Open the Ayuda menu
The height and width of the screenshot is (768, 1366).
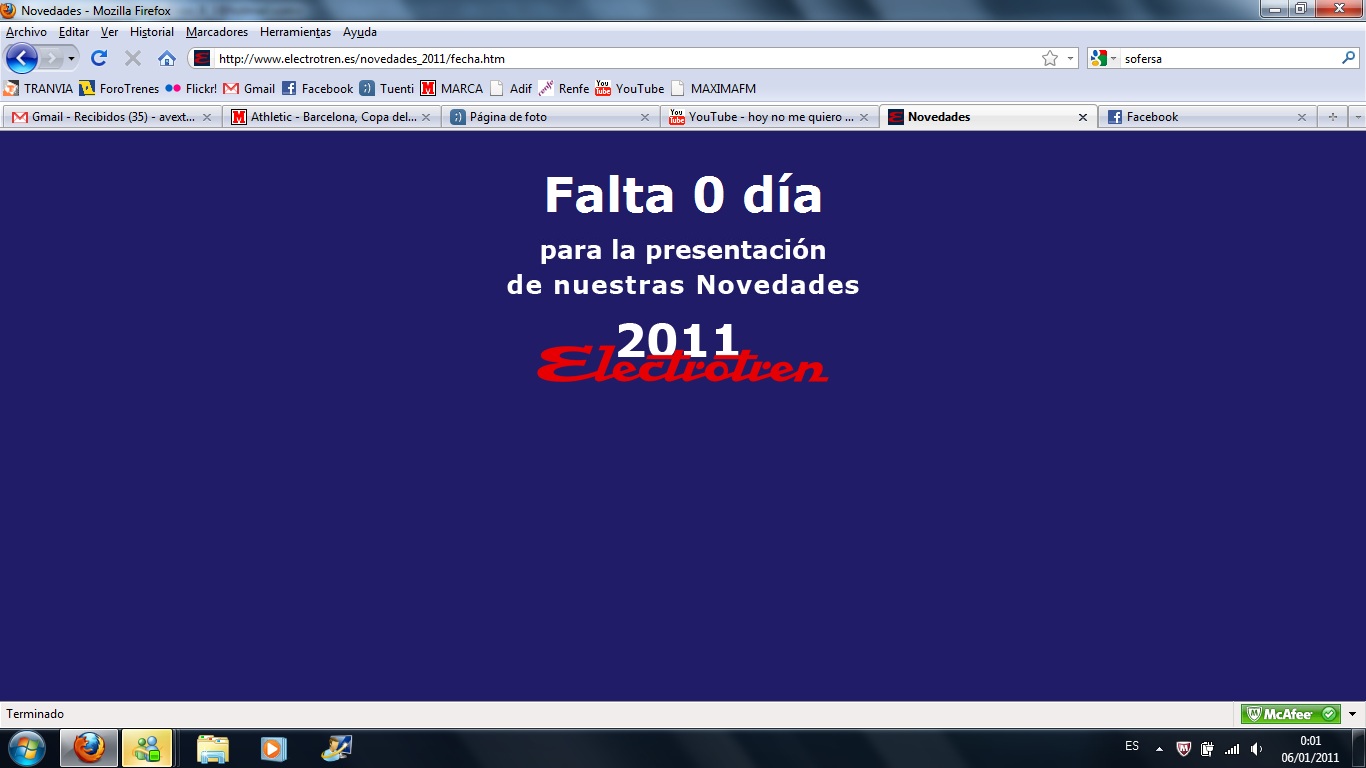(360, 32)
